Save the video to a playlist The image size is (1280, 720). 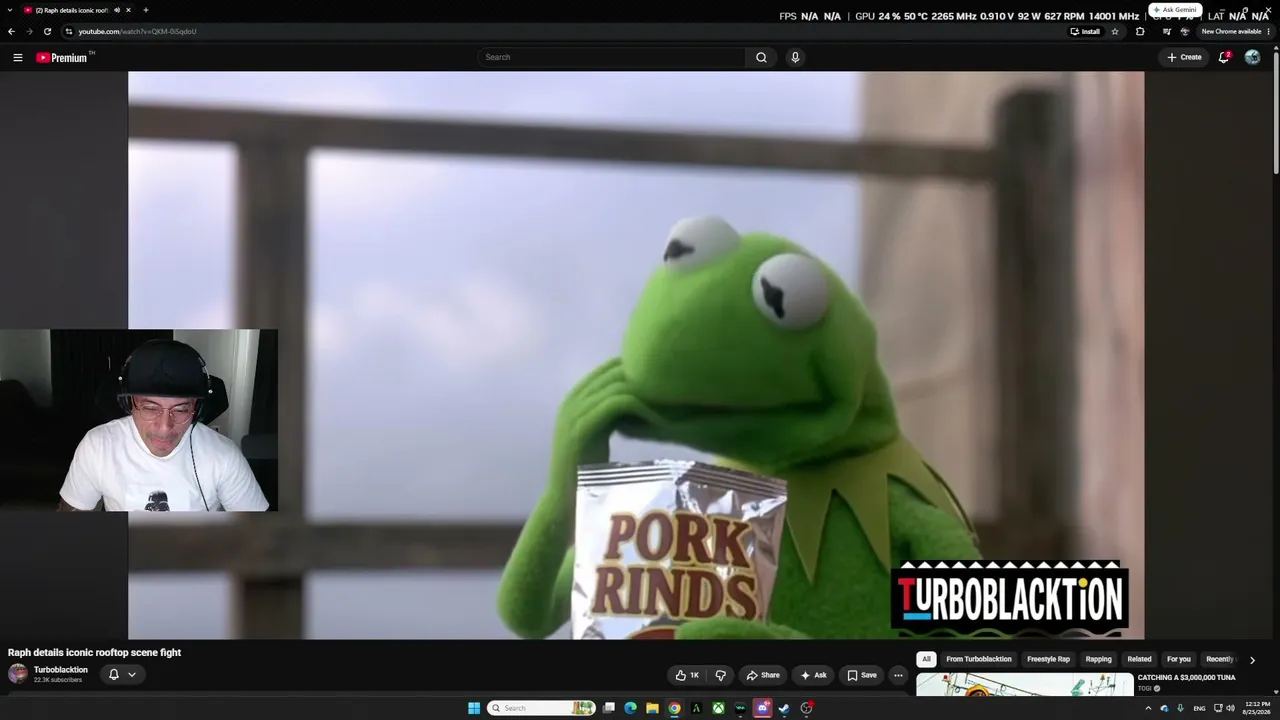(862, 675)
